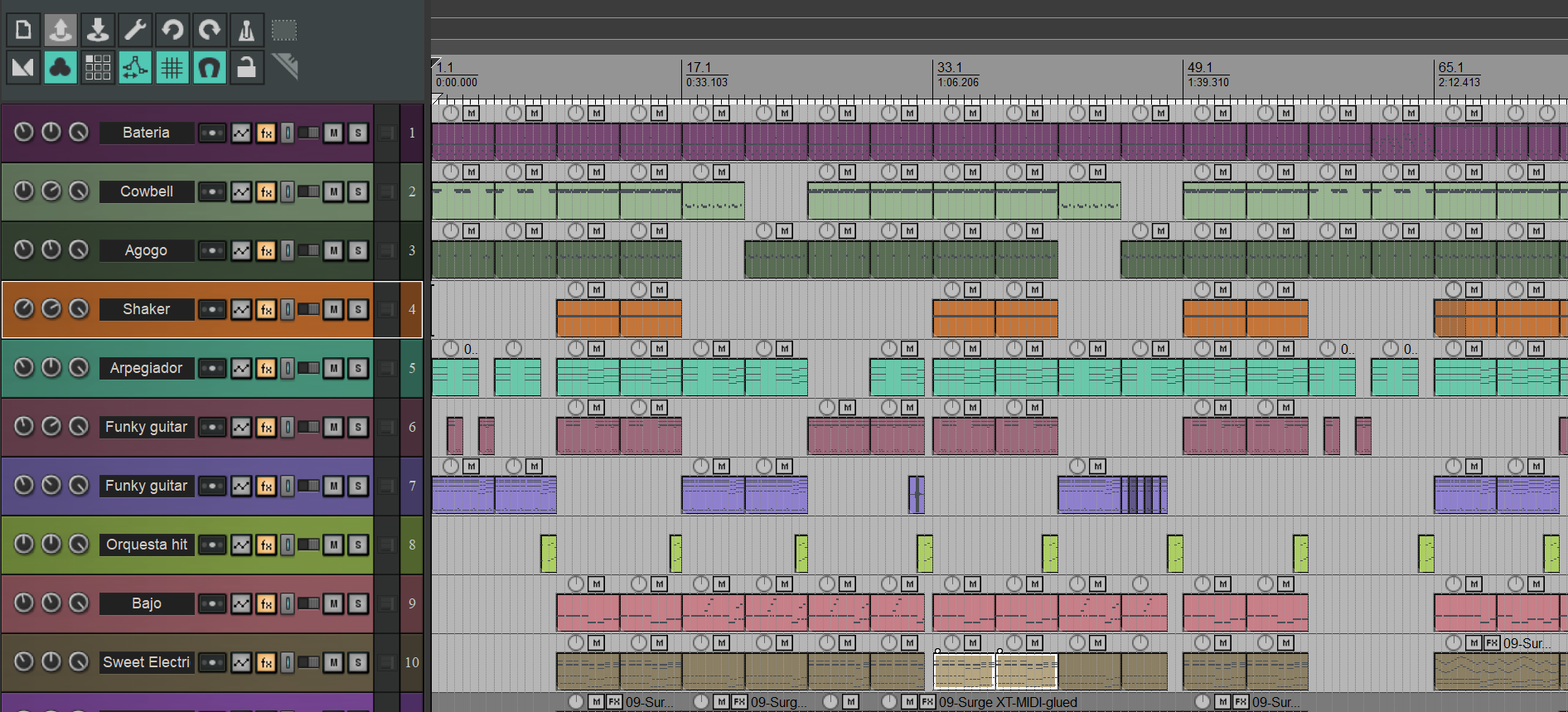
Task: Mute the Bateria track
Action: pyautogui.click(x=333, y=133)
